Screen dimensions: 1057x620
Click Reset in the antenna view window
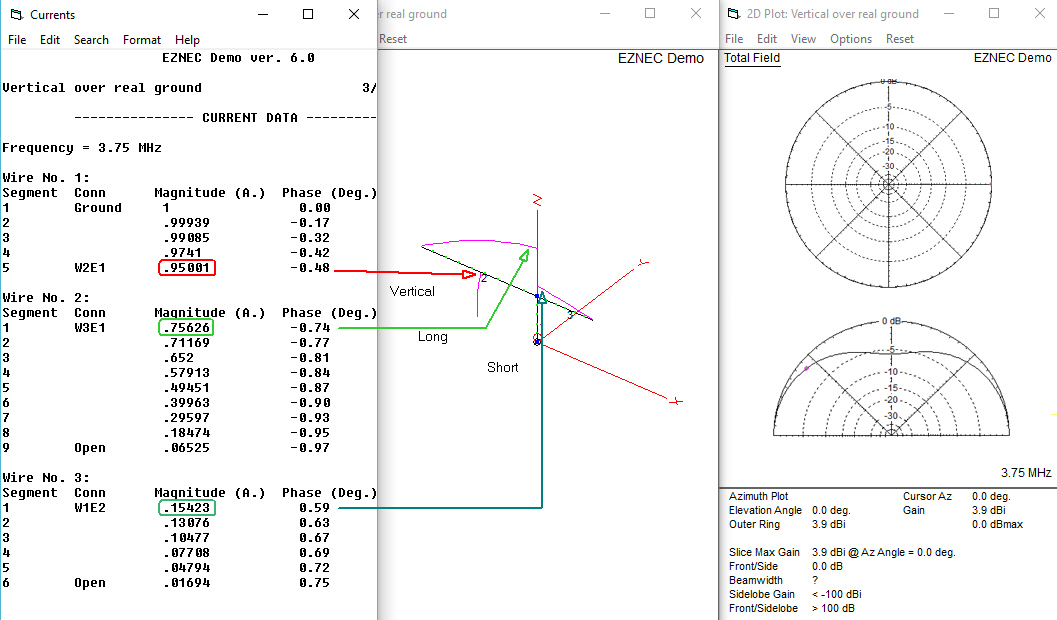point(393,39)
